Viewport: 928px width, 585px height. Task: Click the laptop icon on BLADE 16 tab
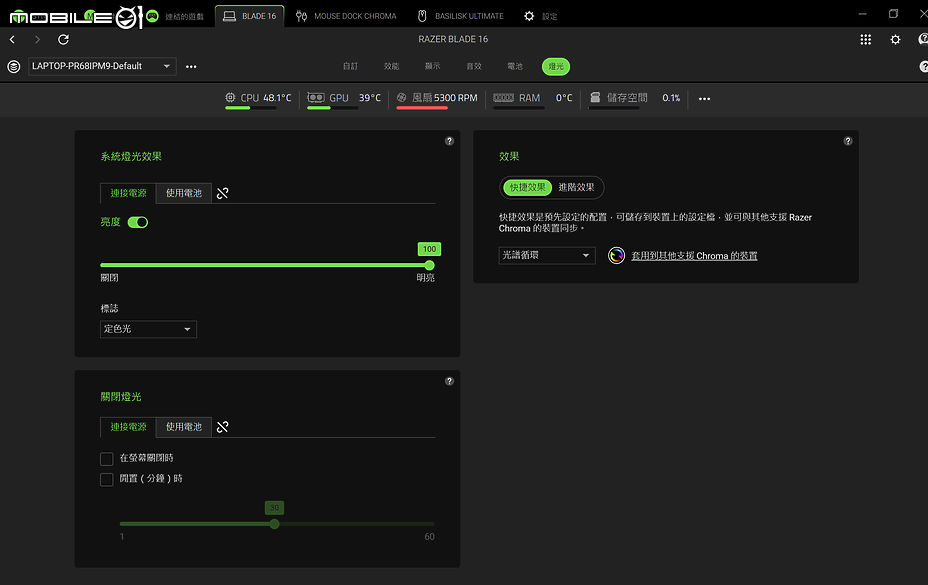pyautogui.click(x=229, y=16)
